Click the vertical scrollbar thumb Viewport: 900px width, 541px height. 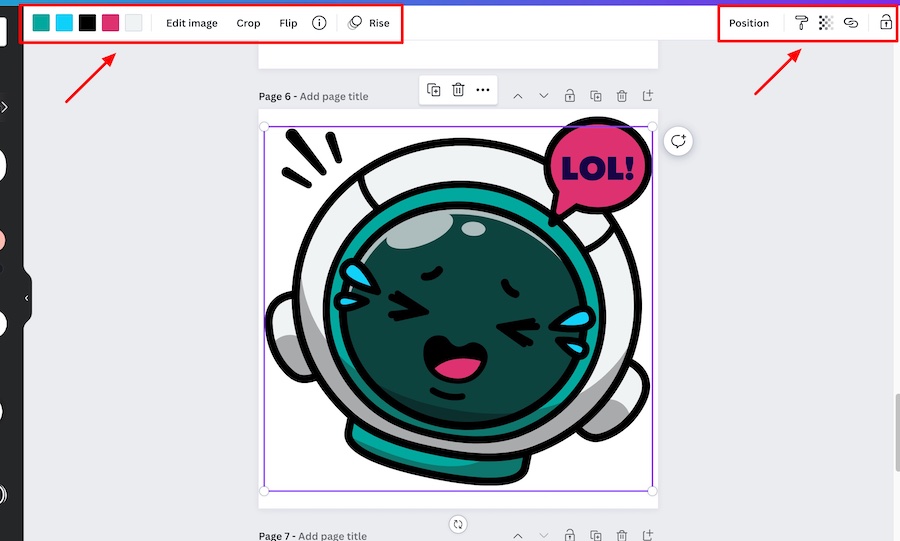click(897, 432)
